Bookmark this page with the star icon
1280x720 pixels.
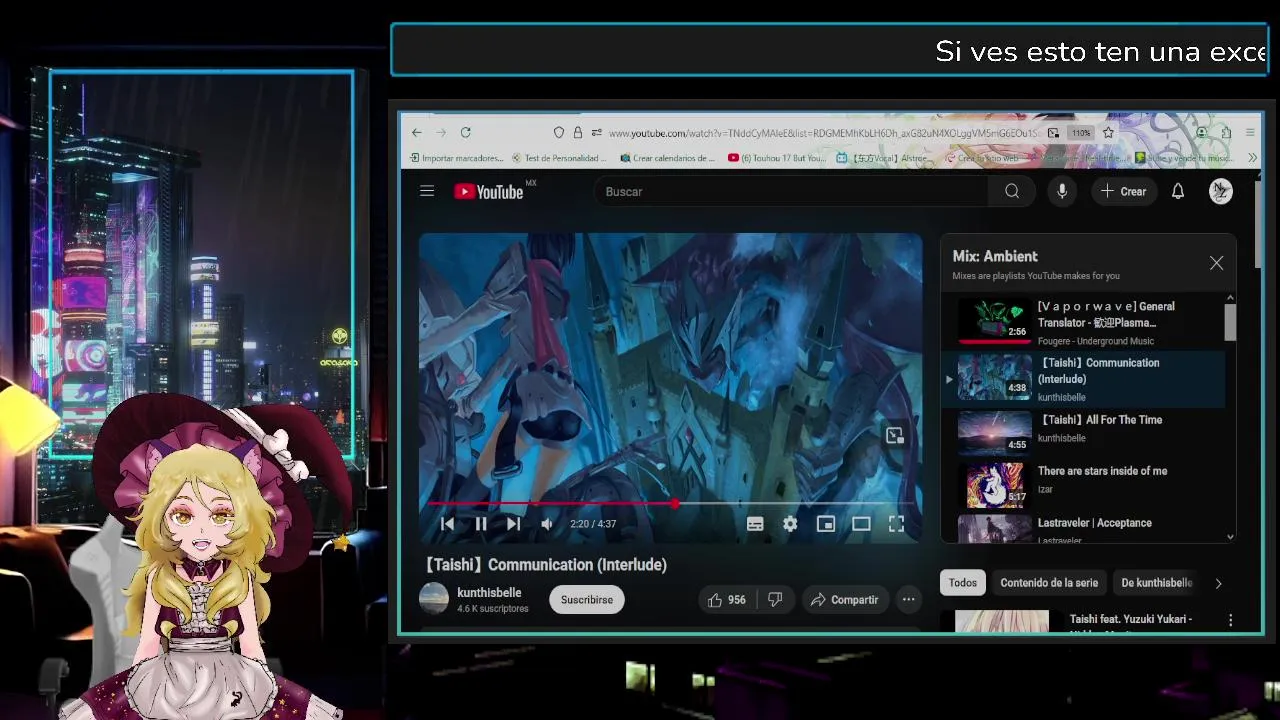click(1108, 132)
